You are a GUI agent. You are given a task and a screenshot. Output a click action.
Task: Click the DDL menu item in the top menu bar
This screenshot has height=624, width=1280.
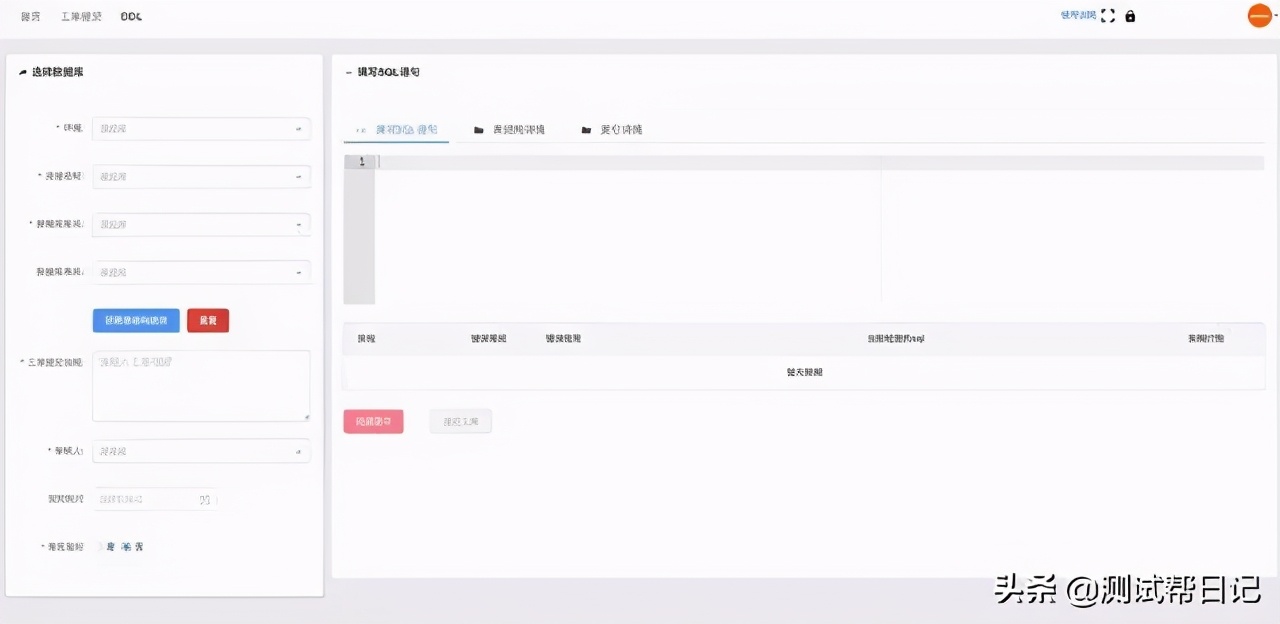click(x=129, y=16)
